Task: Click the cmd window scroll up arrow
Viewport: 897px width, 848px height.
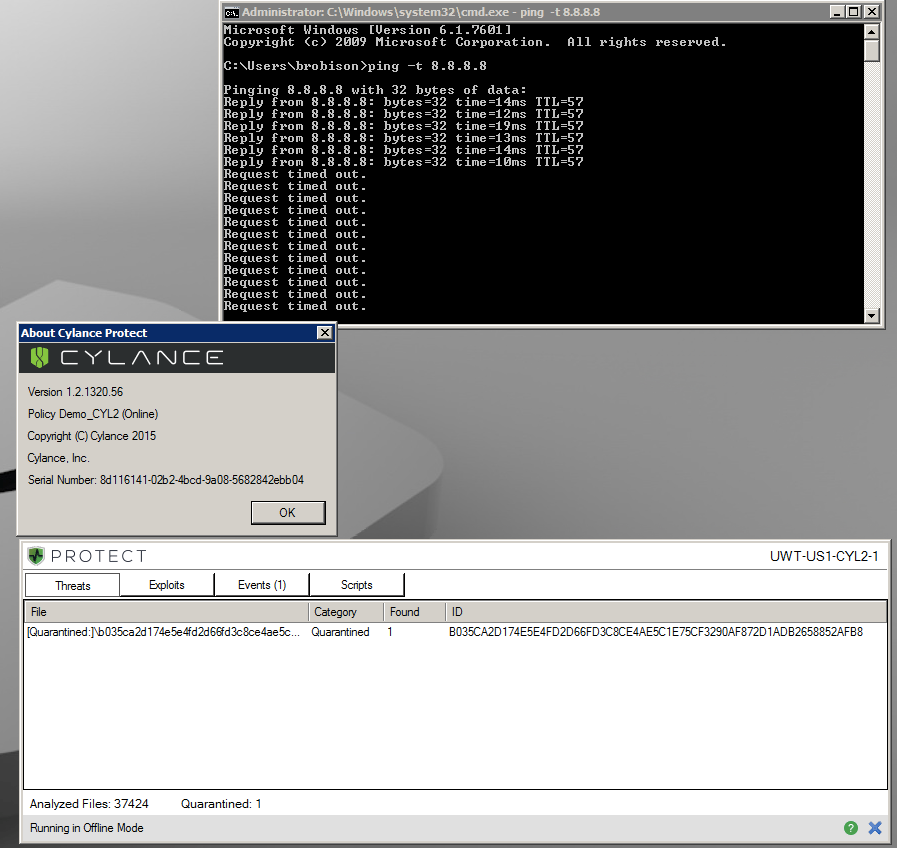Action: pyautogui.click(x=872, y=31)
